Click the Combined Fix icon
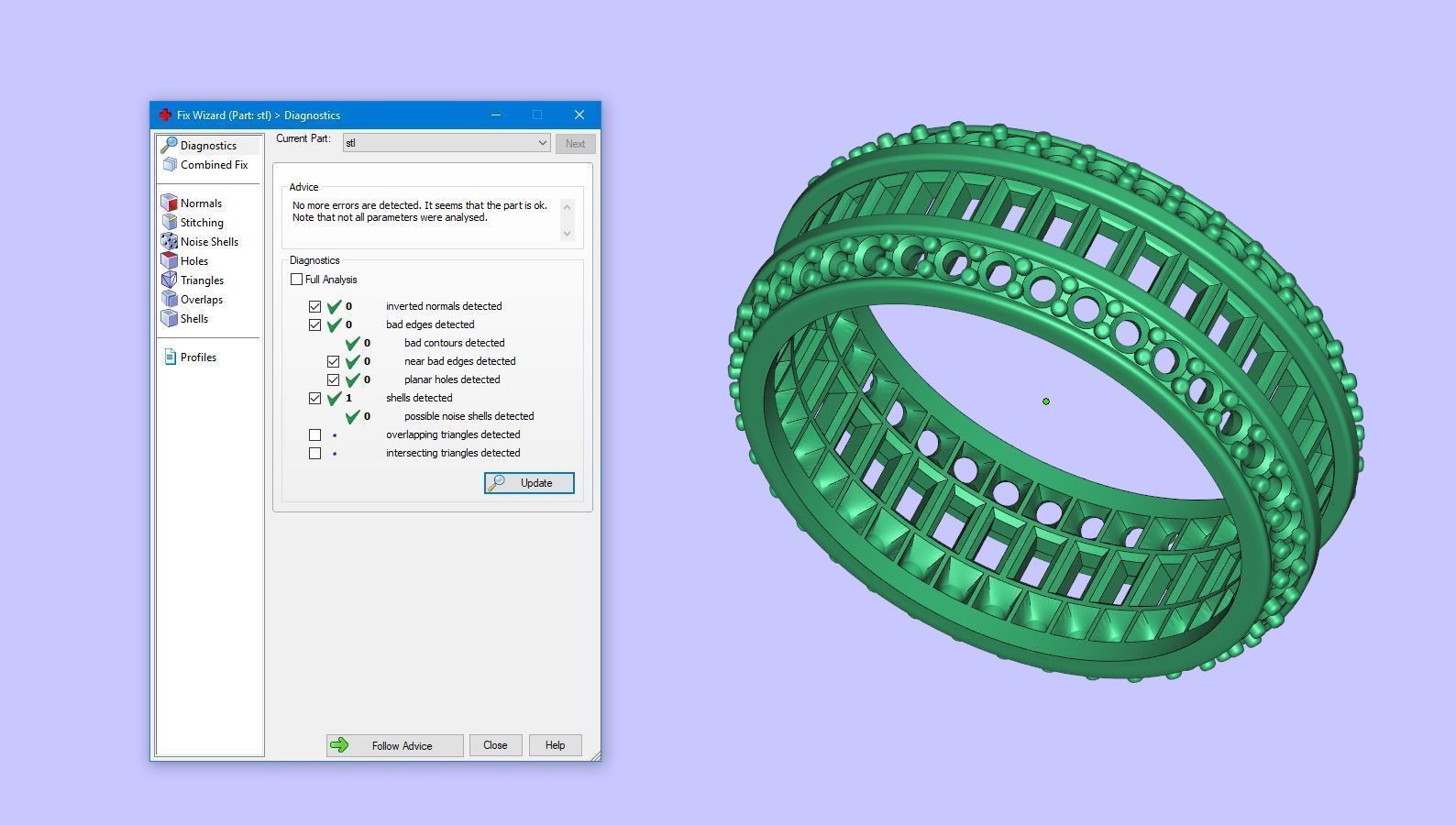1456x825 pixels. click(170, 164)
